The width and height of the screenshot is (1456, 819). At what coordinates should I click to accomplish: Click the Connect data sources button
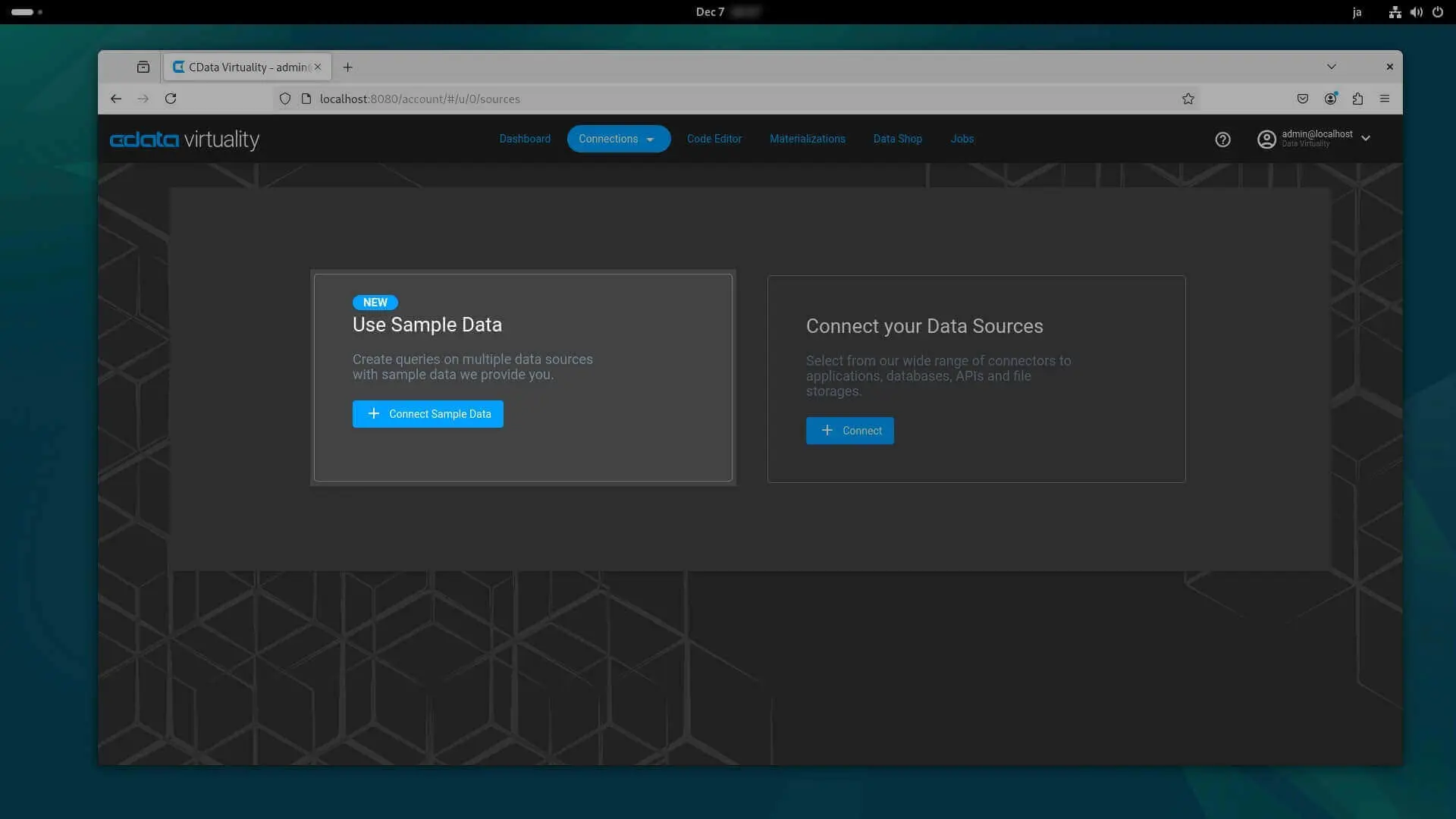[x=849, y=431]
